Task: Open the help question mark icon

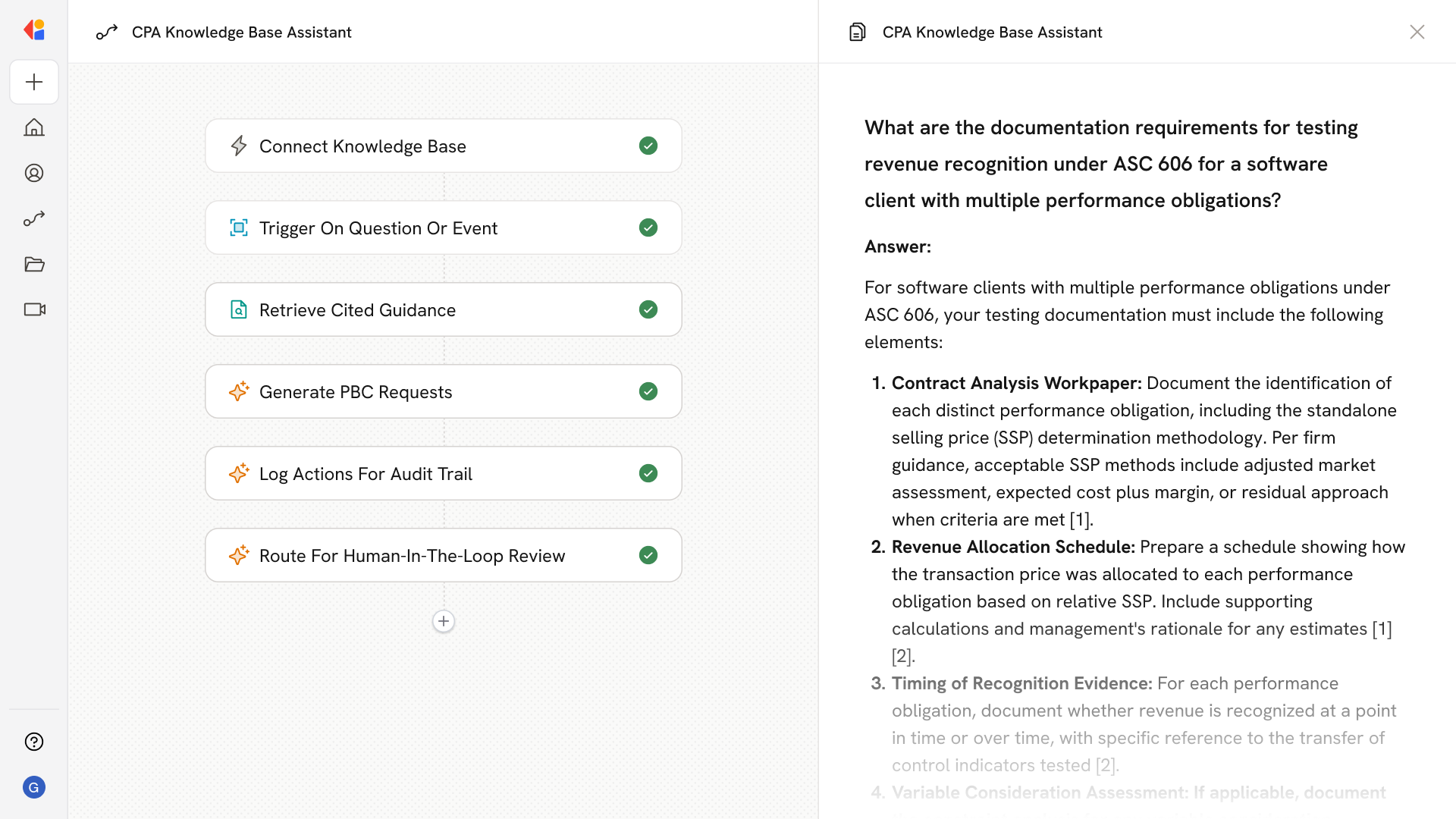Action: (x=34, y=742)
